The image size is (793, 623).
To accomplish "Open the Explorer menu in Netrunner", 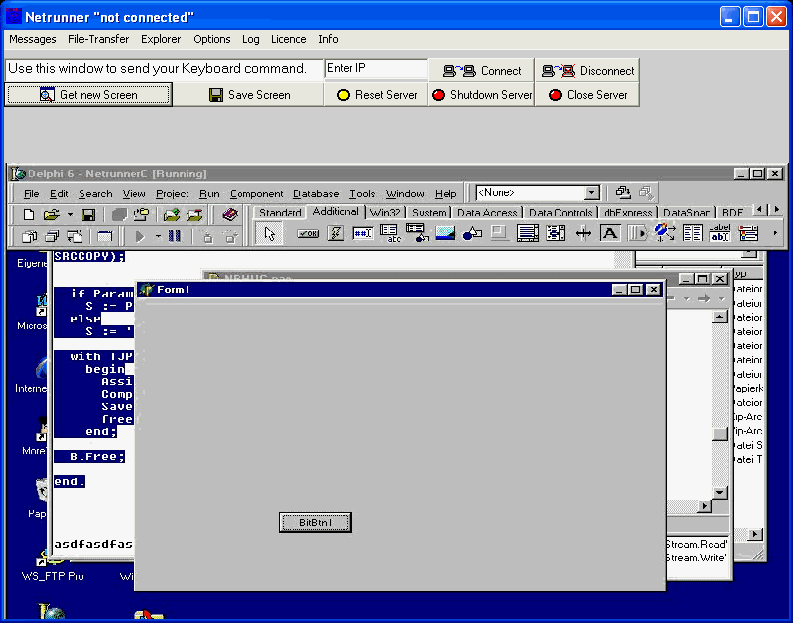I will [x=161, y=39].
